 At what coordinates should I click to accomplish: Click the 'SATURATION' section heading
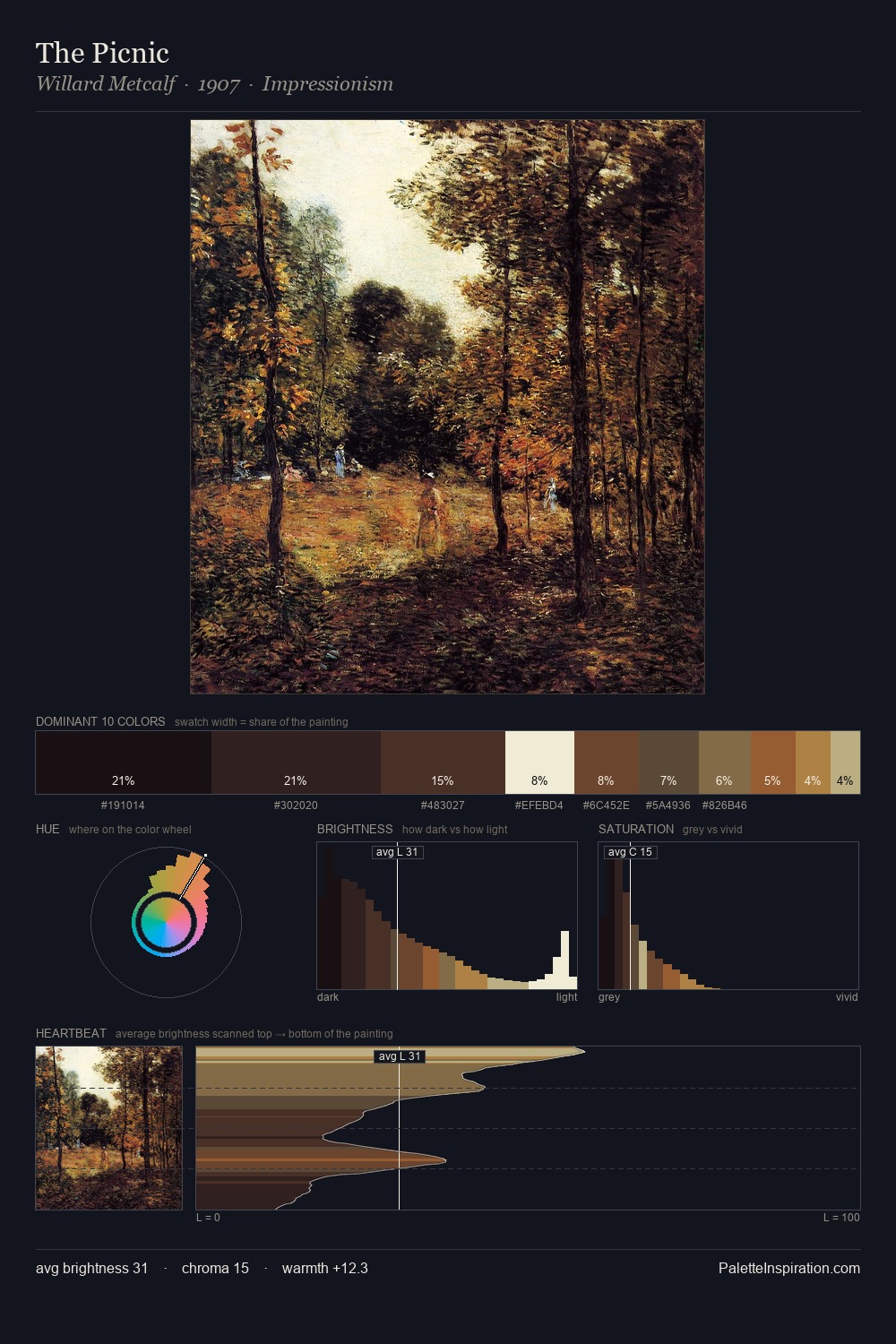636,829
